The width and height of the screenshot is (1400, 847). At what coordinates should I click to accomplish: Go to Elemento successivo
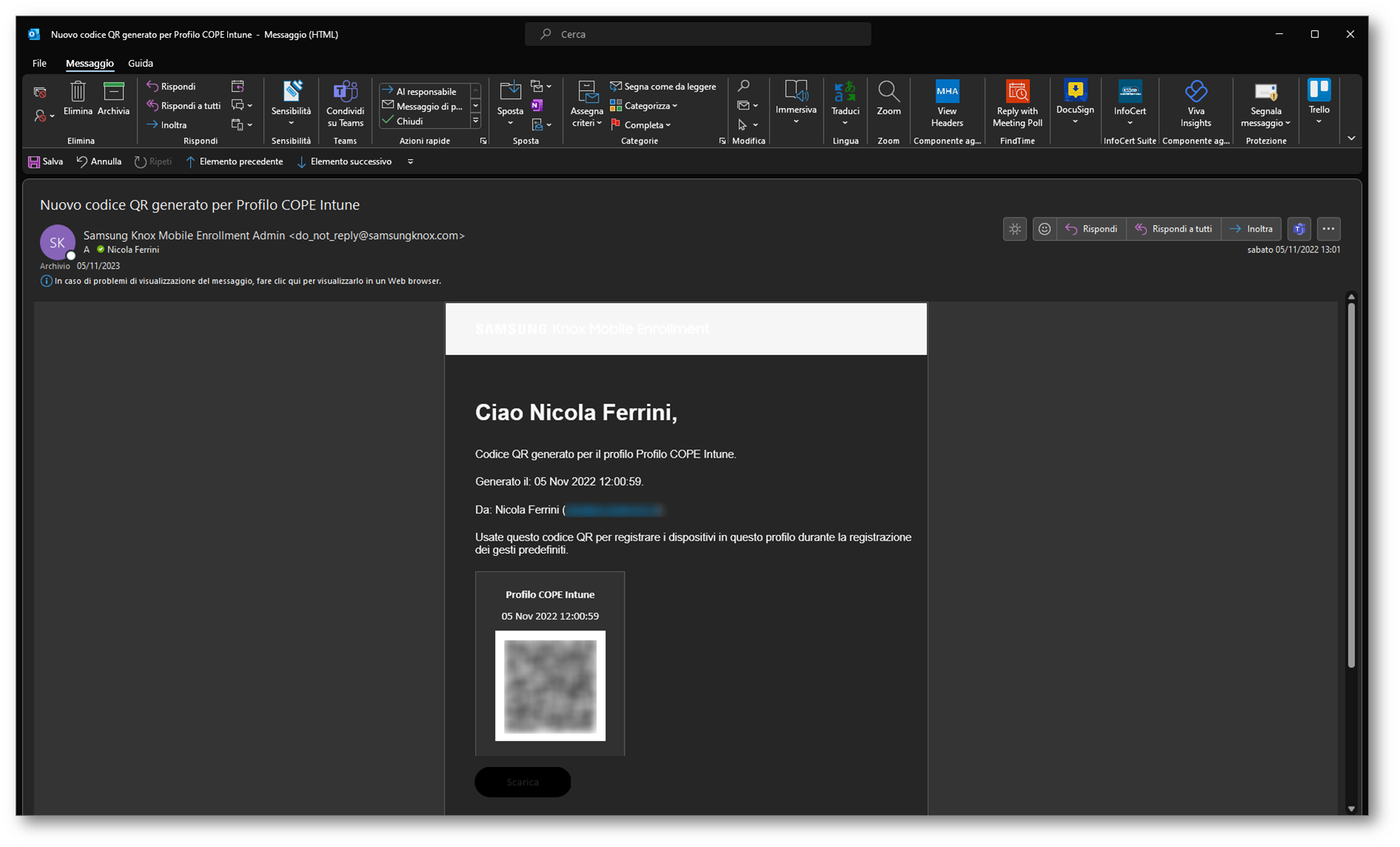(345, 161)
